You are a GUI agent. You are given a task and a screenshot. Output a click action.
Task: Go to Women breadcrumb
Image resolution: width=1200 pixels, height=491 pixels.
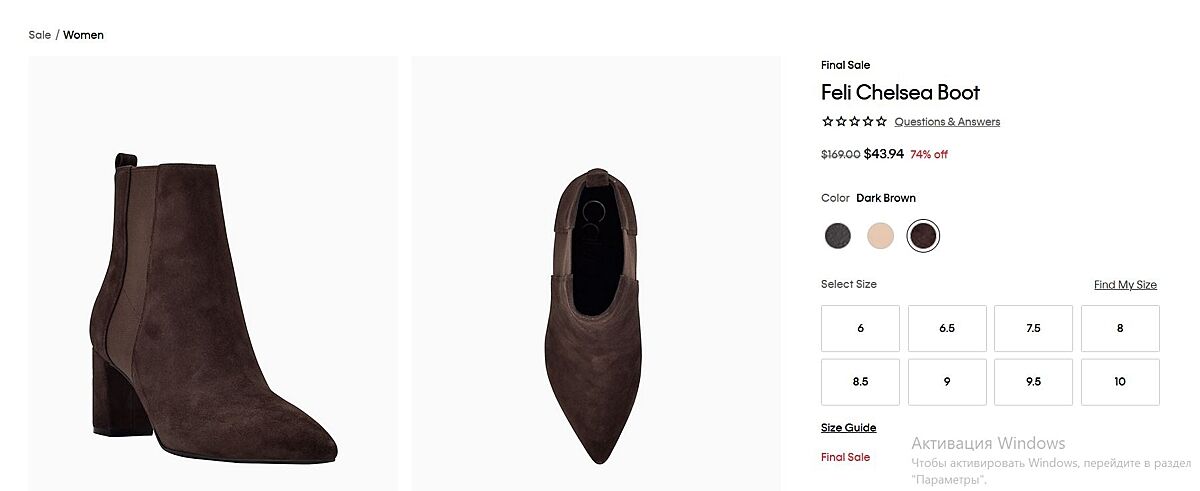83,35
